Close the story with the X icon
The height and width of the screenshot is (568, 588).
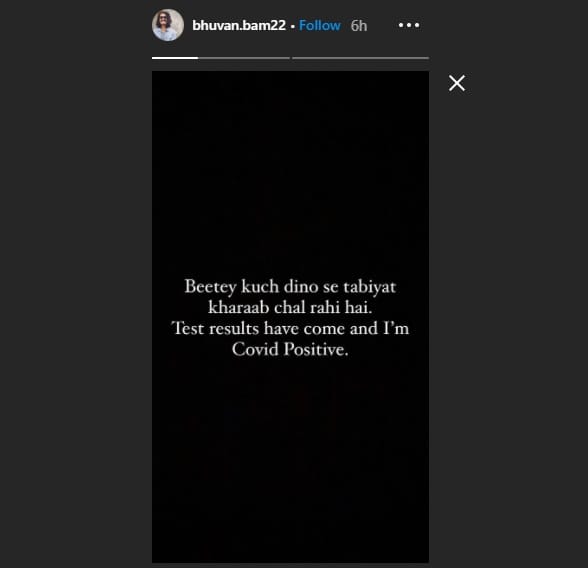tap(457, 83)
